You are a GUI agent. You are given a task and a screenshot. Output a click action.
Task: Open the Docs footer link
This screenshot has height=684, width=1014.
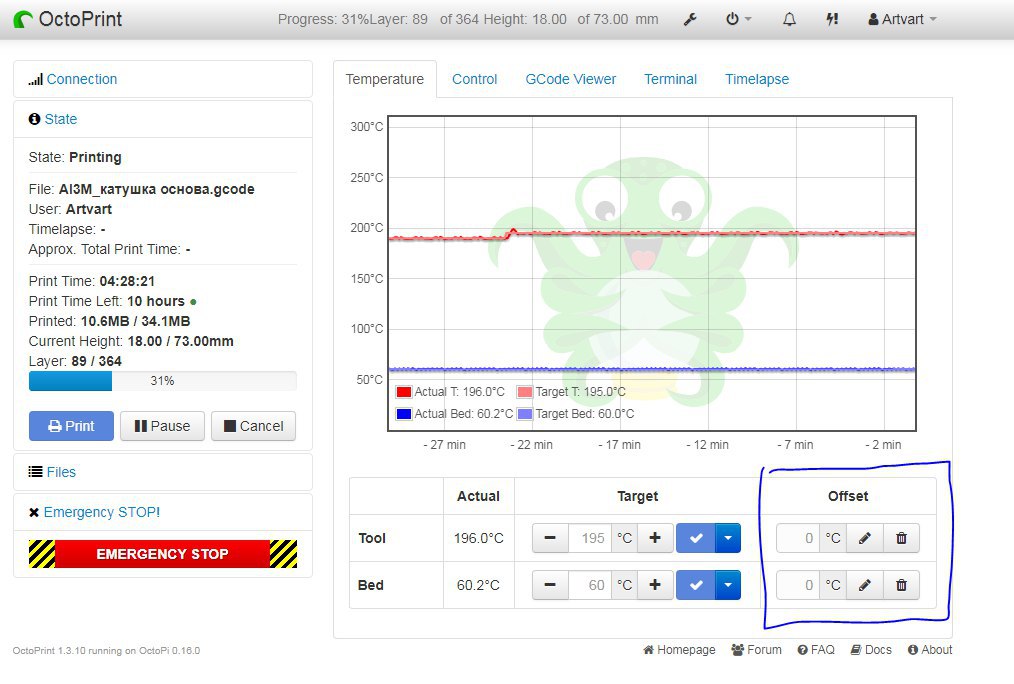click(x=870, y=650)
